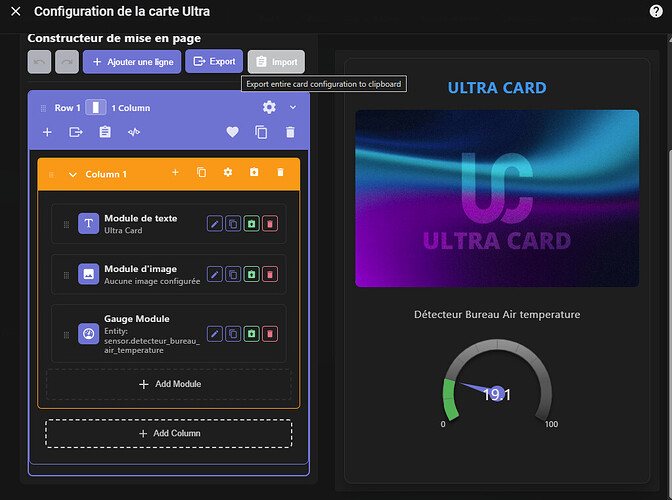Image resolution: width=672 pixels, height=500 pixels.
Task: Click the Add Module button
Action: (169, 384)
